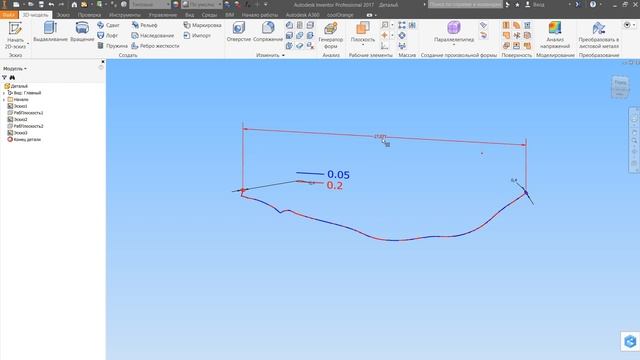
Task: Select Конец детали in the model tree
Action: 24,140
